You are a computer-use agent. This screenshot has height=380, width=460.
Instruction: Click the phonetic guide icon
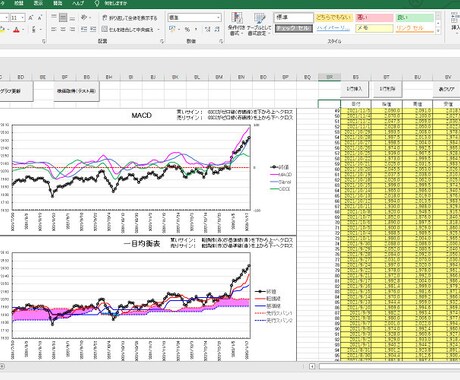coord(34,30)
